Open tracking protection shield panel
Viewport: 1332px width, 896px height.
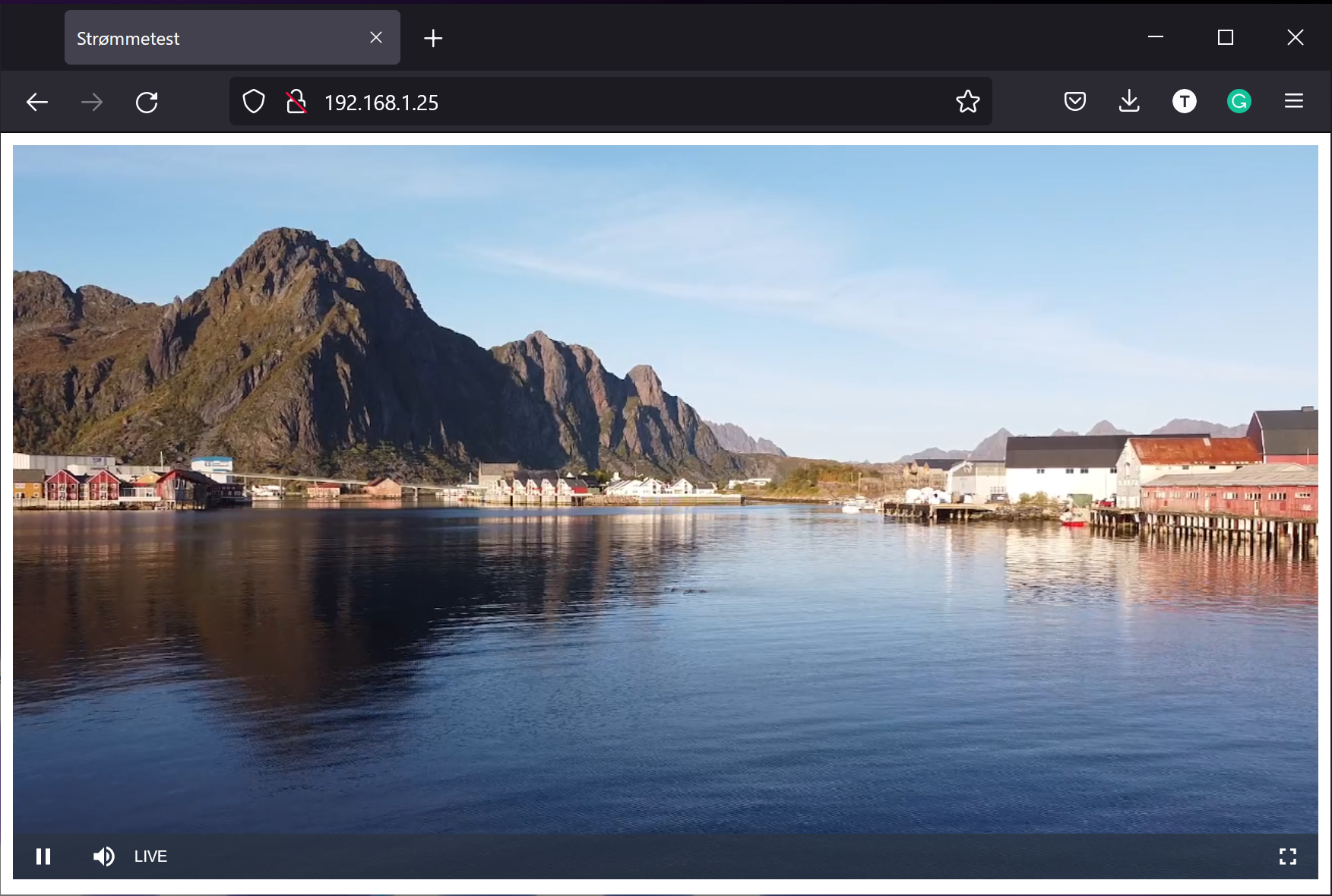point(254,102)
